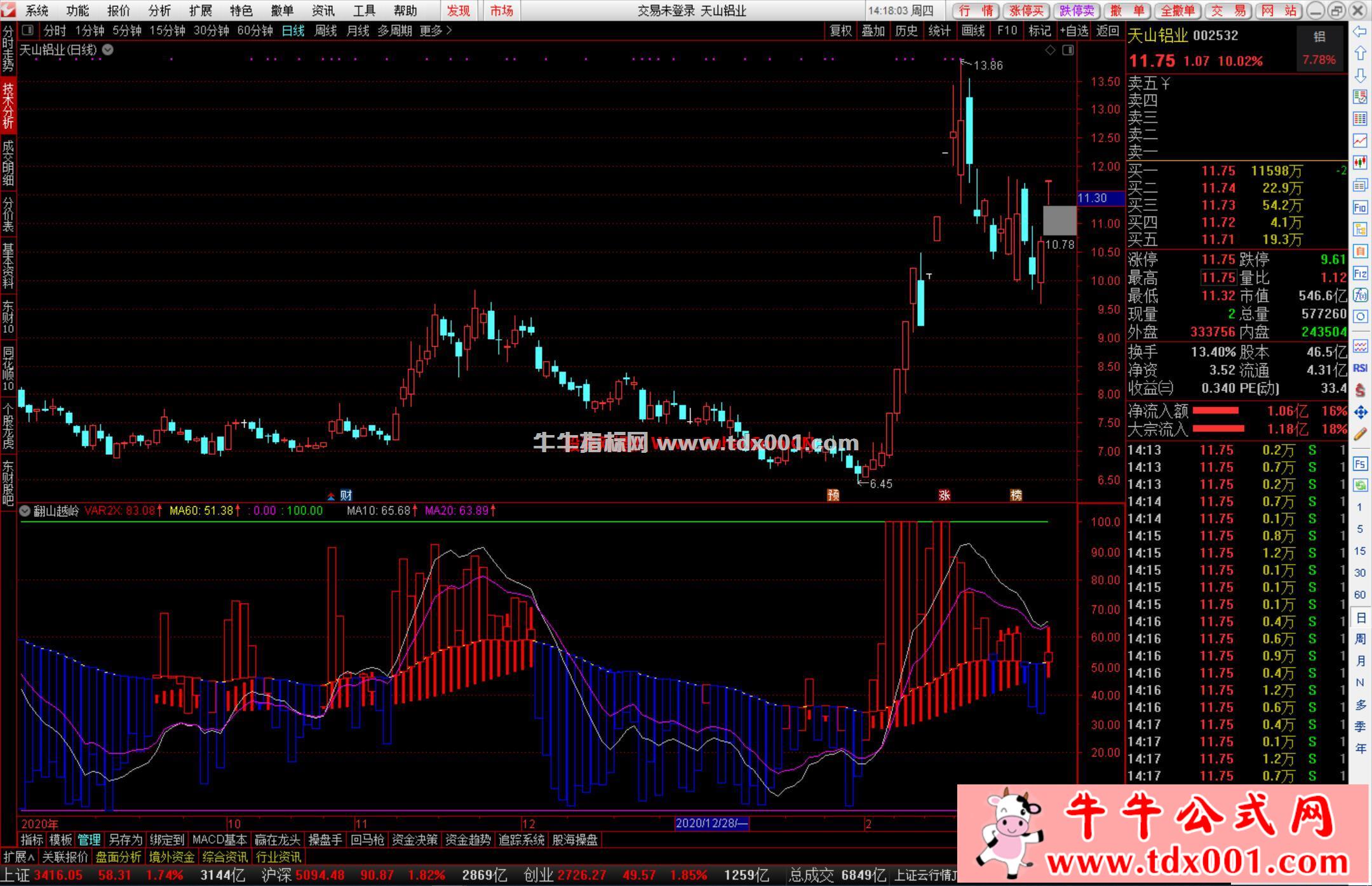Click the 发现 button
This screenshot has height=886, width=1372.
pyautogui.click(x=459, y=11)
